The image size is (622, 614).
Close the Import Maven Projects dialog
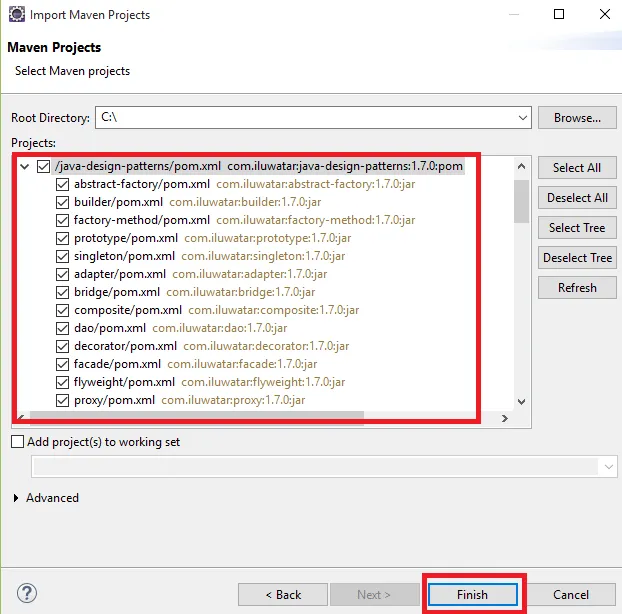tap(605, 15)
